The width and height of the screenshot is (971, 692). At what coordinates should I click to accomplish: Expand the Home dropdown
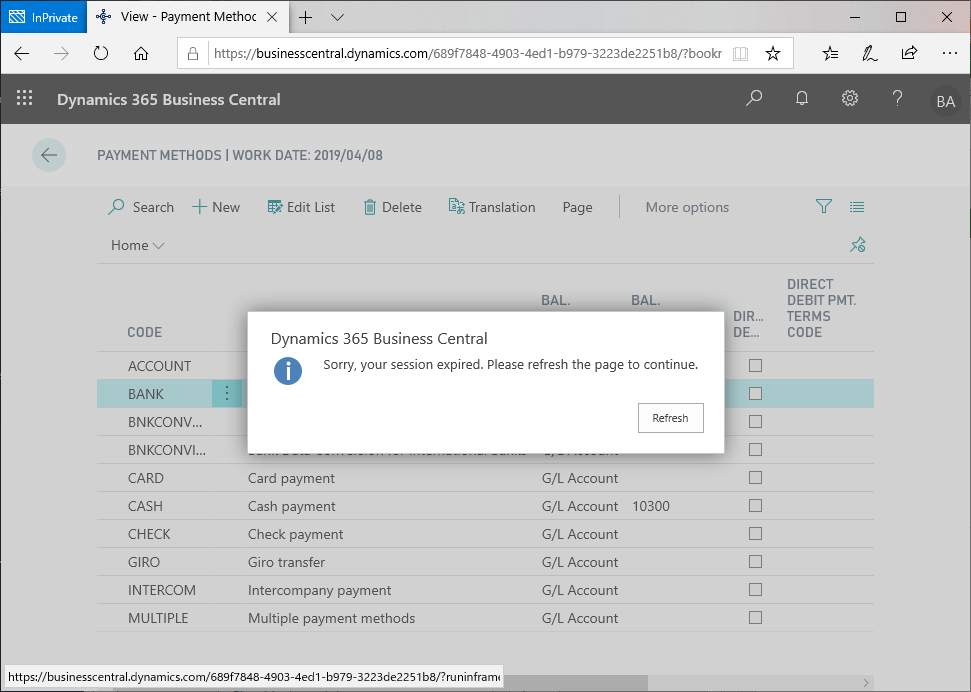[137, 245]
